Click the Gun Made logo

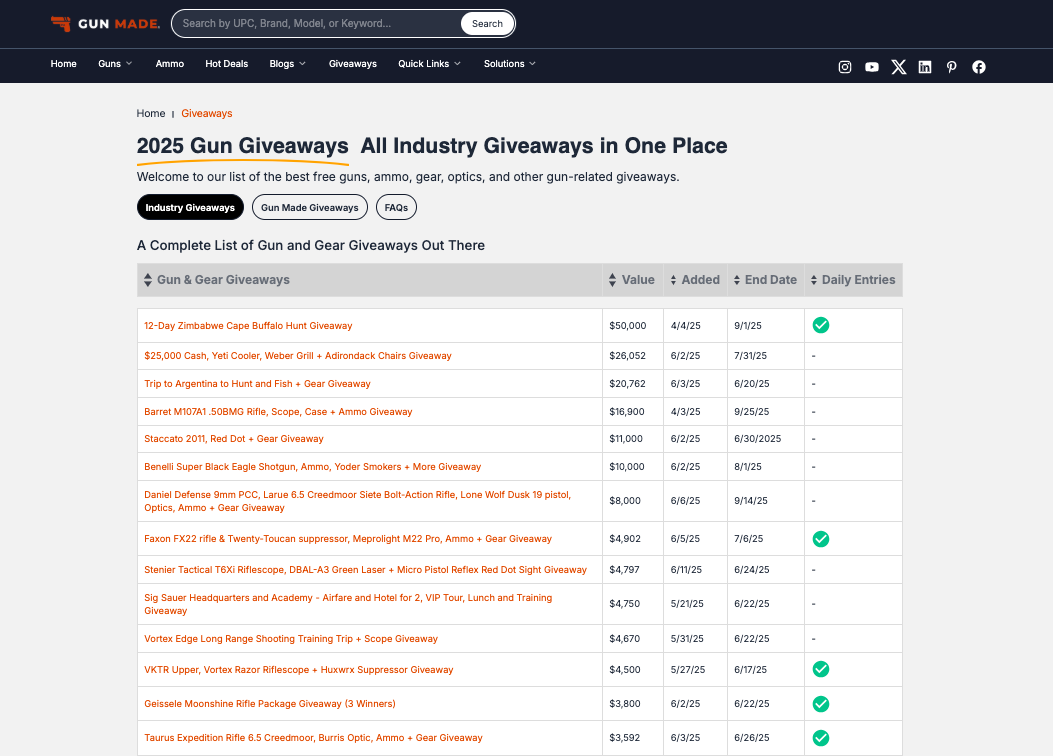[105, 23]
